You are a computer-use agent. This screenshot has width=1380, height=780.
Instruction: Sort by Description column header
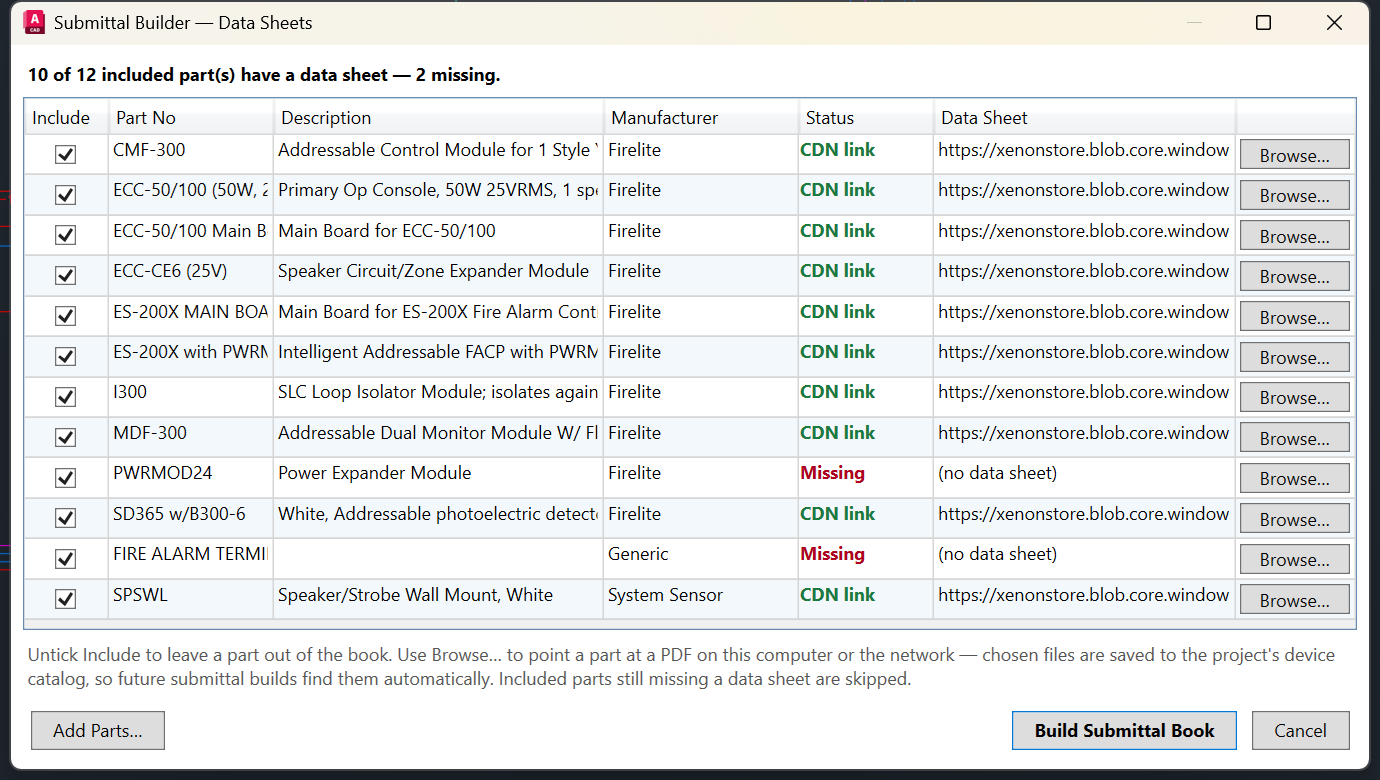coord(438,118)
